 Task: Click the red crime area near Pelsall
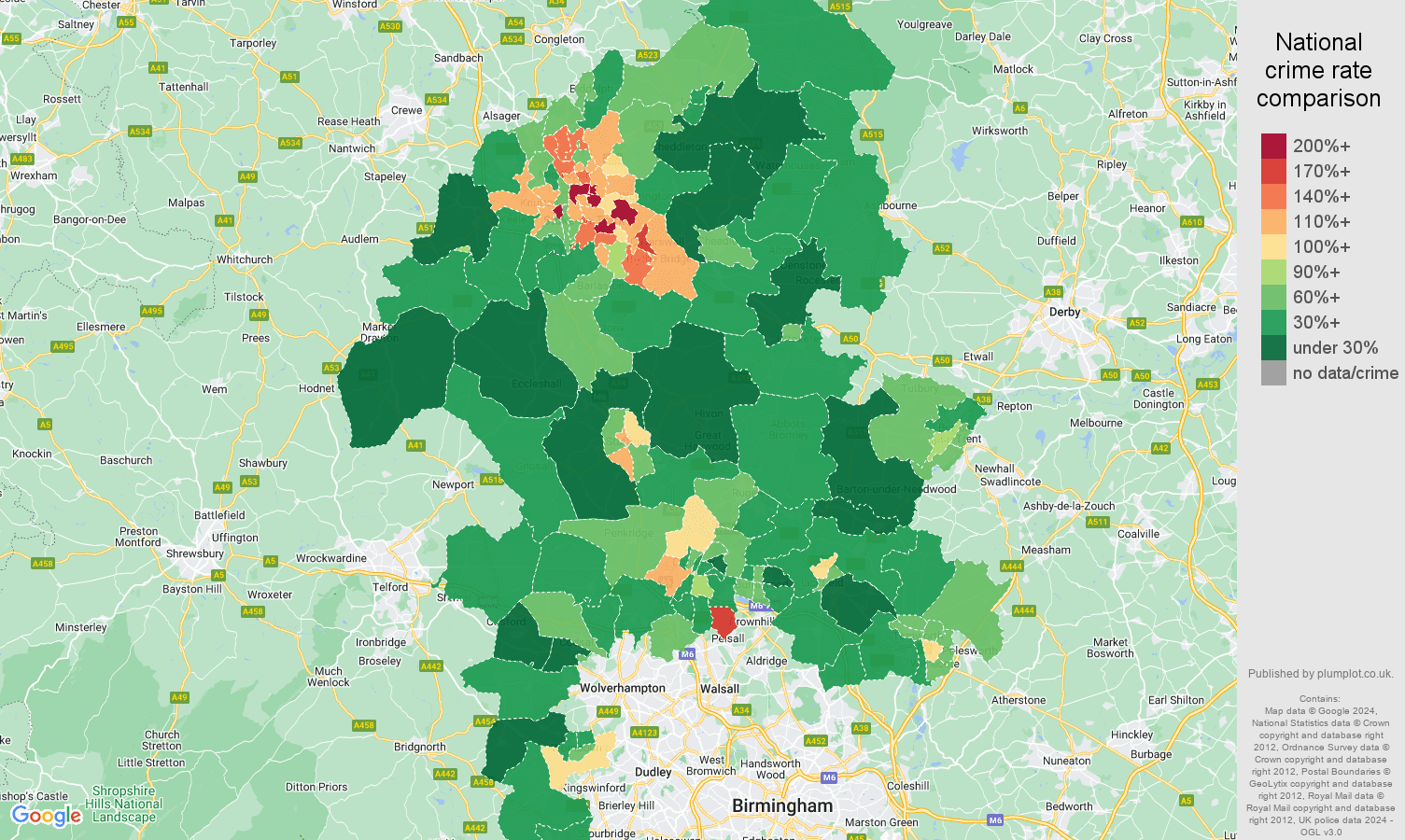pyautogui.click(x=723, y=621)
